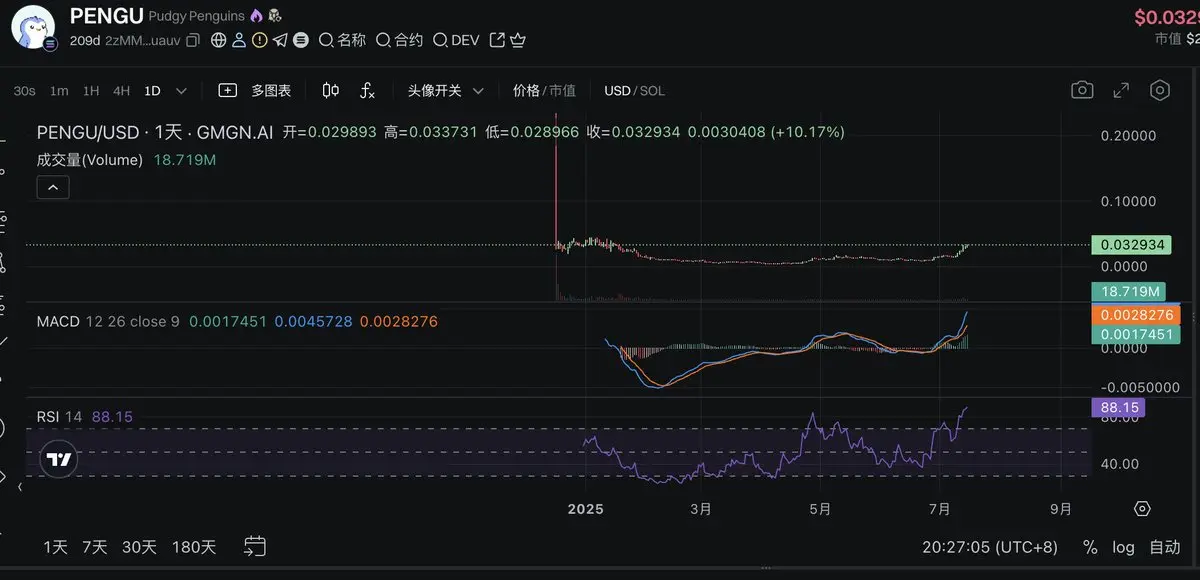
Task: Open the 头像开关 avatar toggle dropdown
Action: 445,91
